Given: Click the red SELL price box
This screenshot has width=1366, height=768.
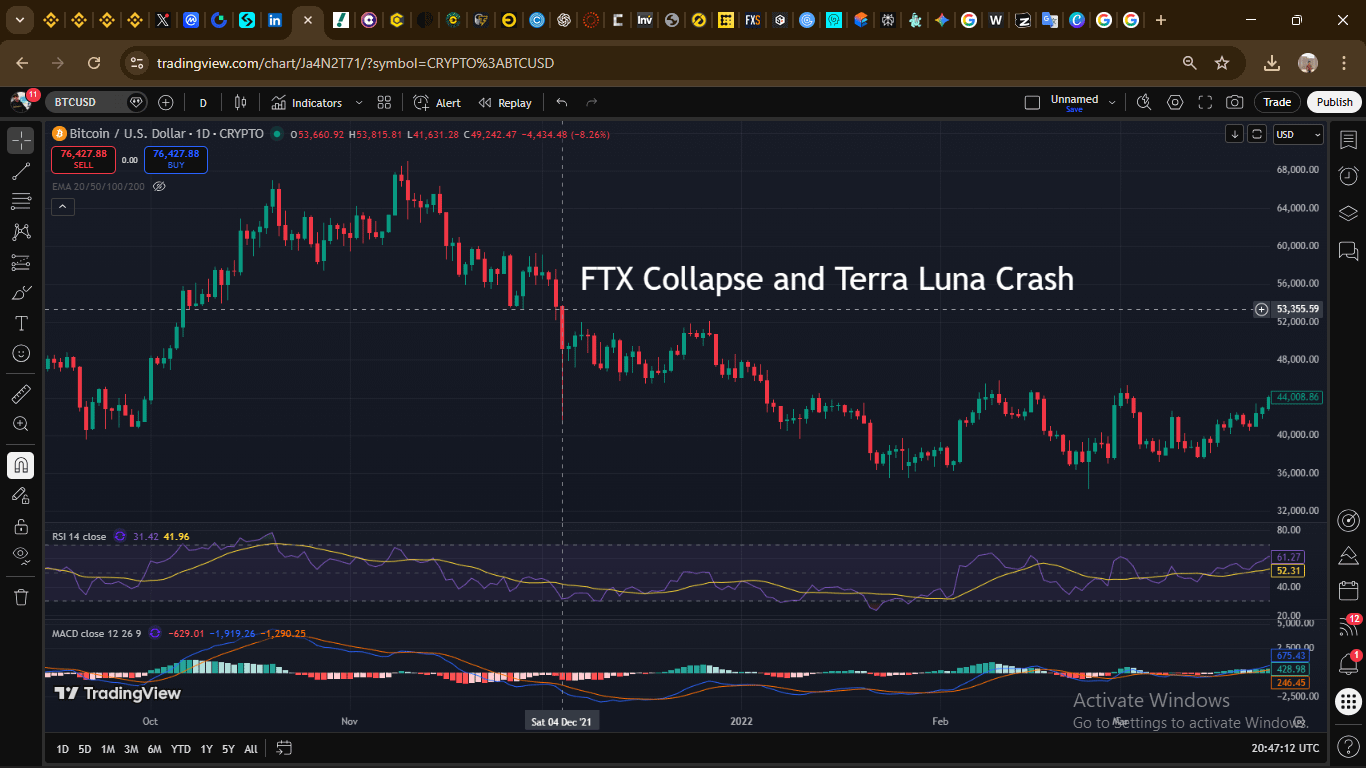Looking at the screenshot, I should tap(83, 159).
